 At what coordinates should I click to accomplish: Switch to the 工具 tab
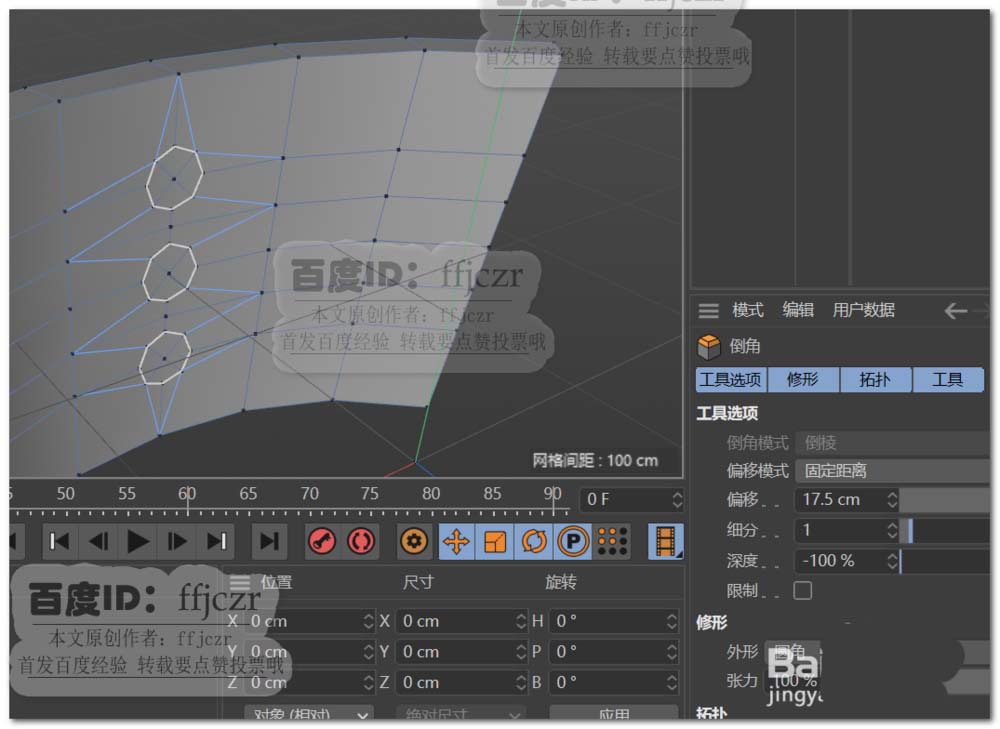pos(948,380)
